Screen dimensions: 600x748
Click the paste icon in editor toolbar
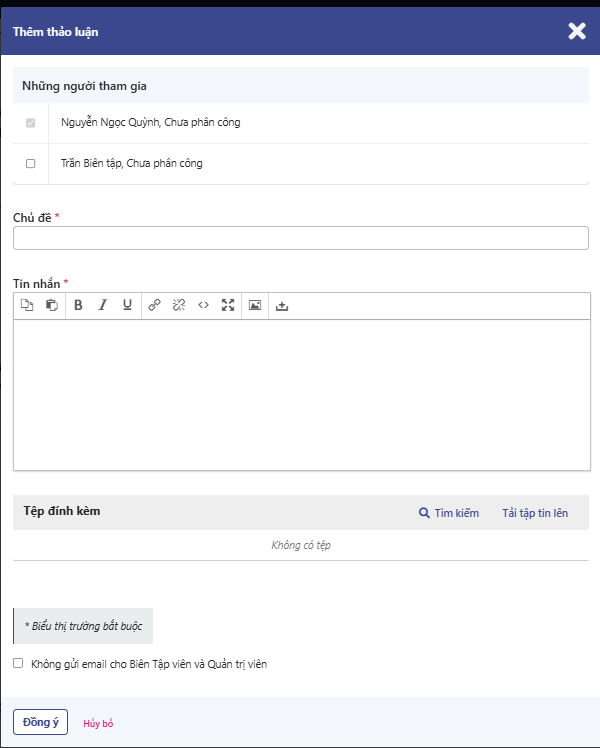pos(52,306)
